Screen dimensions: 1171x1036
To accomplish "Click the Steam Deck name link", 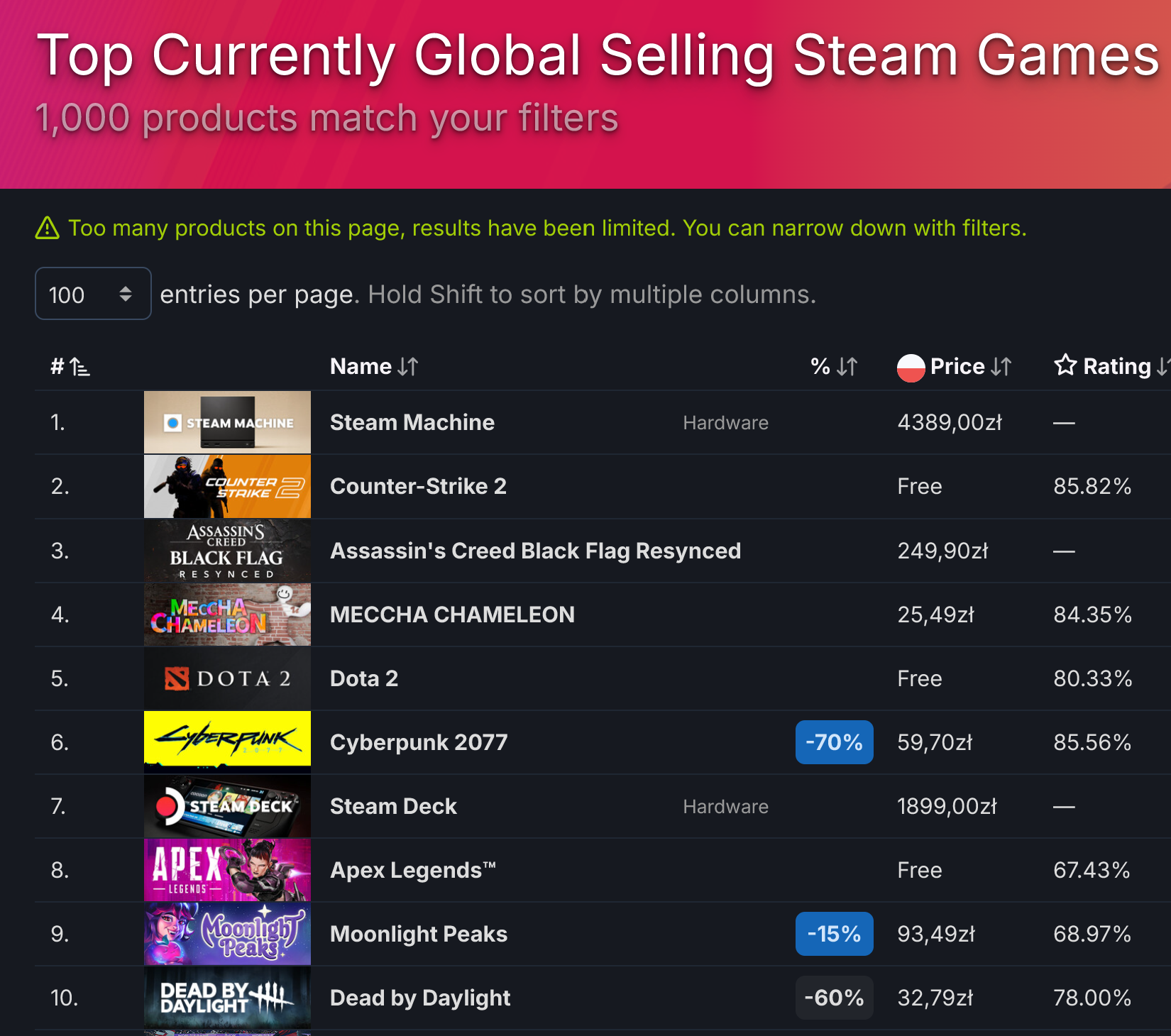I will (x=393, y=806).
